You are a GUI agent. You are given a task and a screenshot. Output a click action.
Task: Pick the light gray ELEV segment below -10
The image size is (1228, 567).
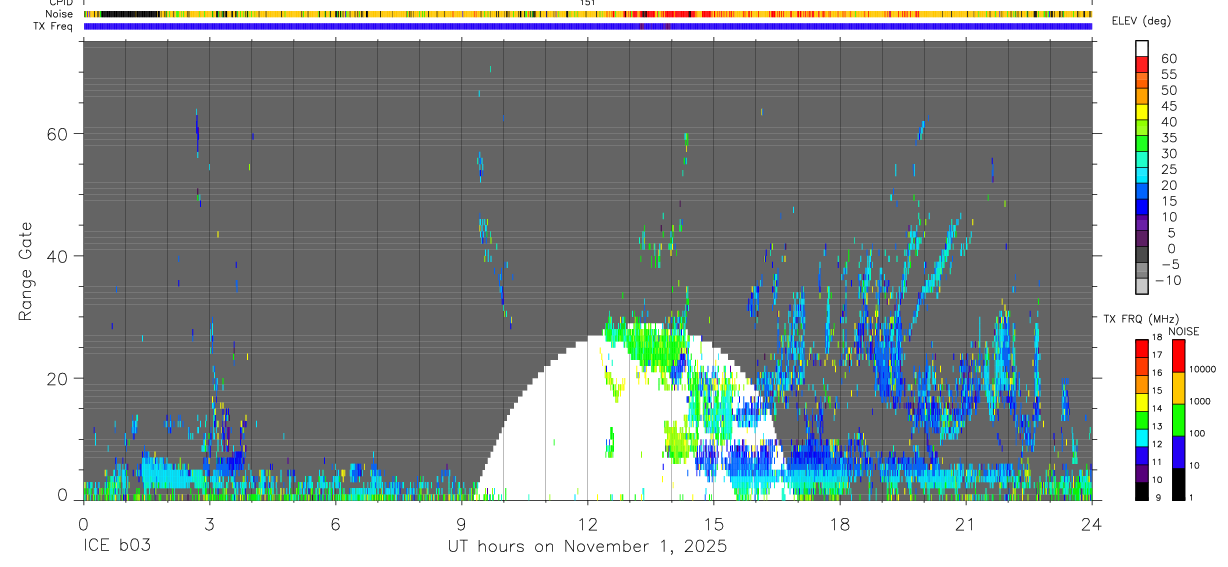(x=1142, y=288)
